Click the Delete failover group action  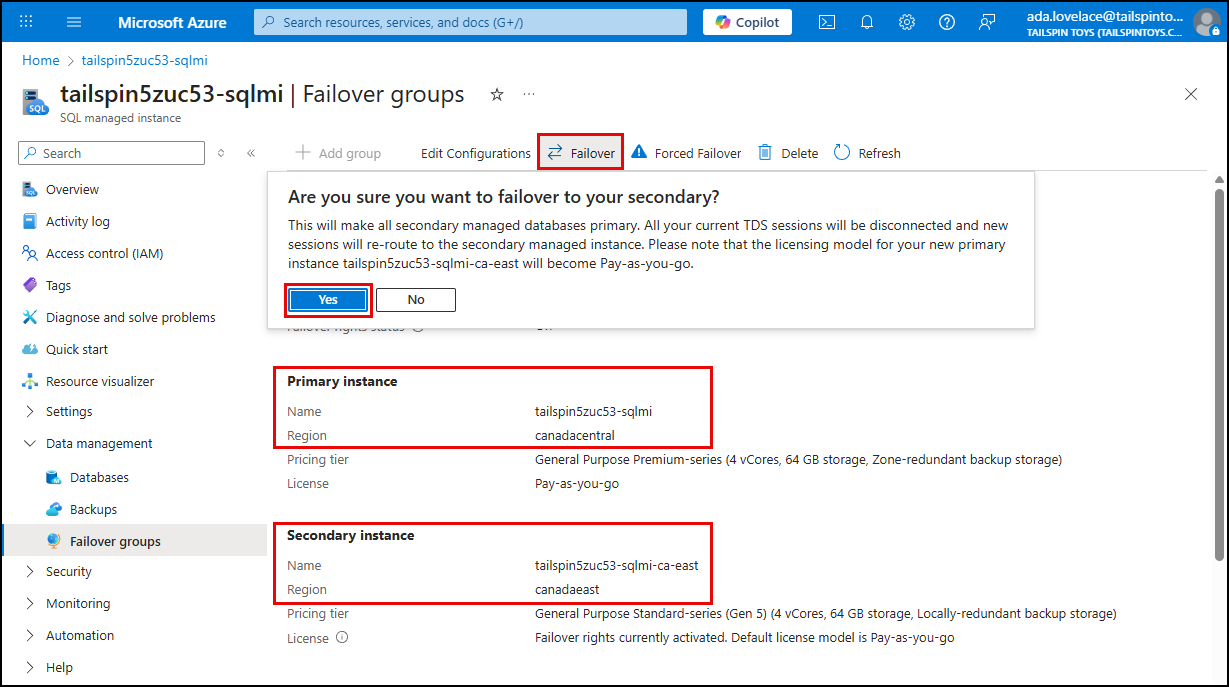click(788, 152)
